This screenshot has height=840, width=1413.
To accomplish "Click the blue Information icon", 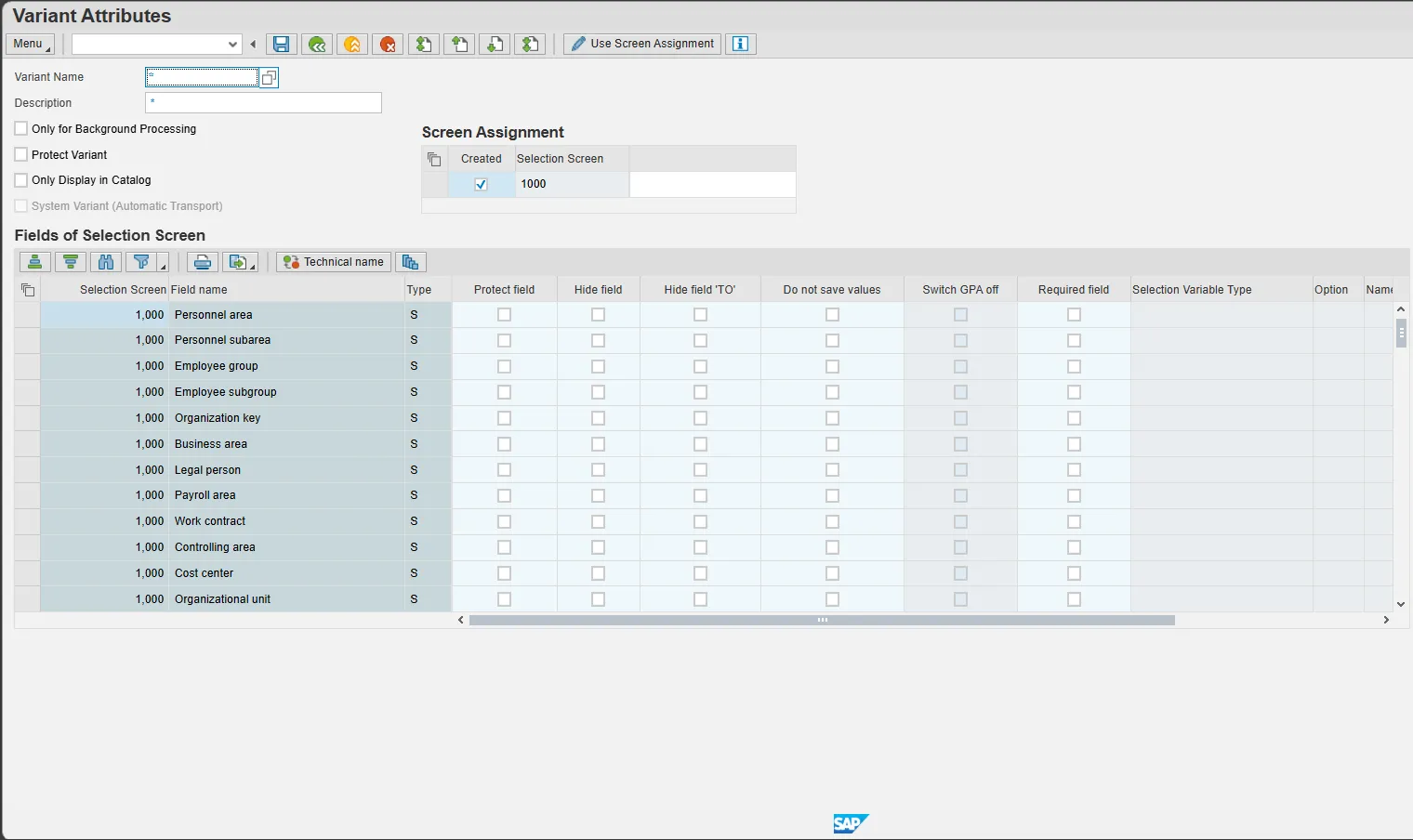I will coord(741,44).
